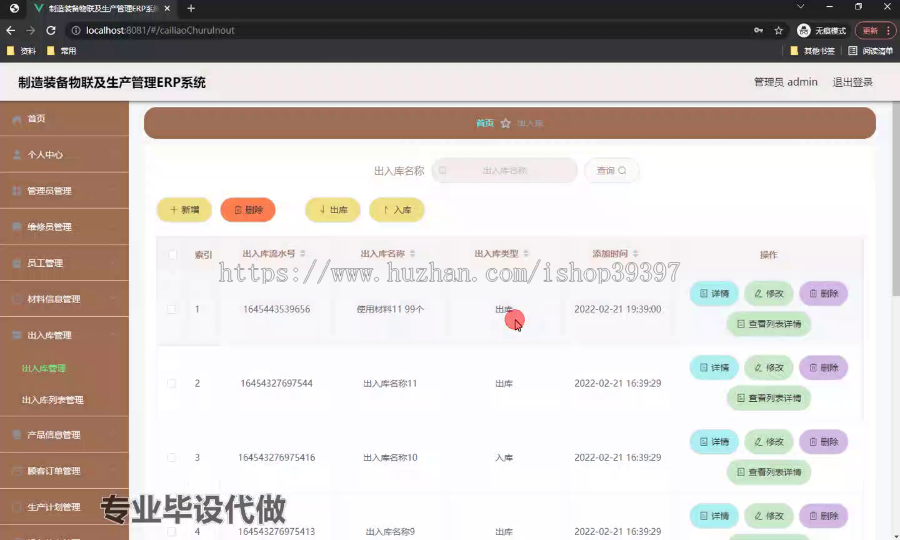Screen dimensions: 900x540
Task: Open the incognito profile icon
Action: (804, 30)
